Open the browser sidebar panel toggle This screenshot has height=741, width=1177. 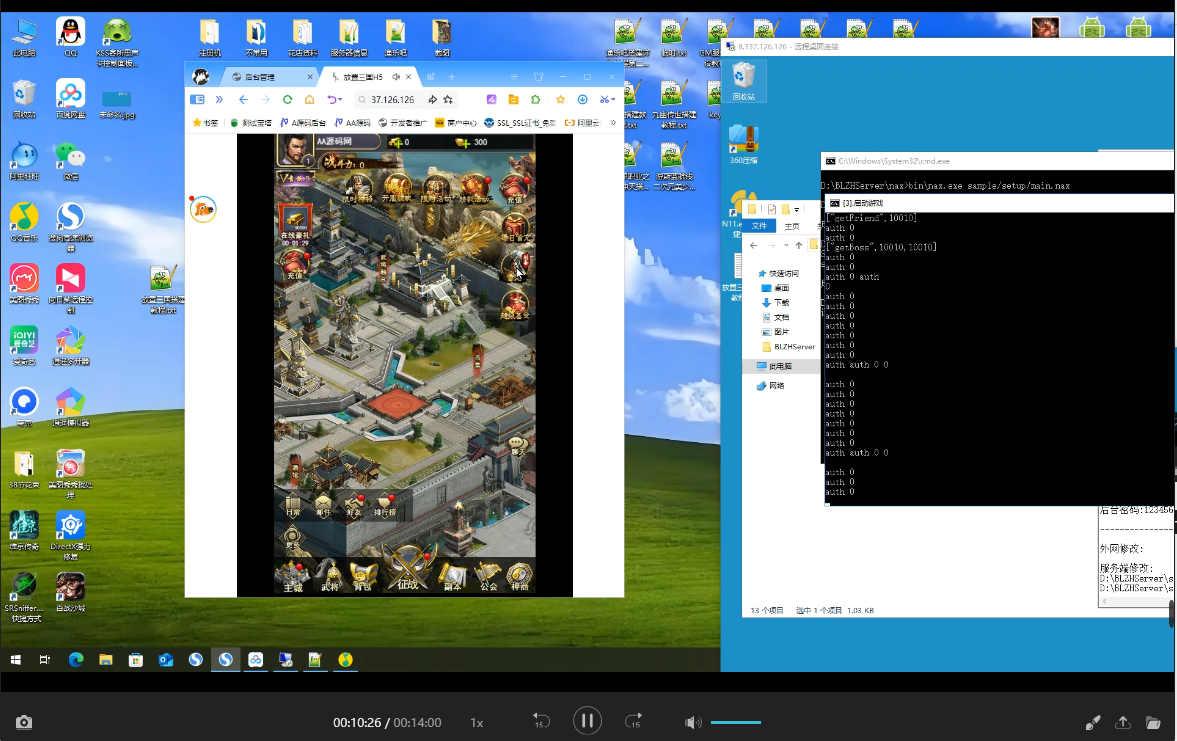[x=197, y=99]
